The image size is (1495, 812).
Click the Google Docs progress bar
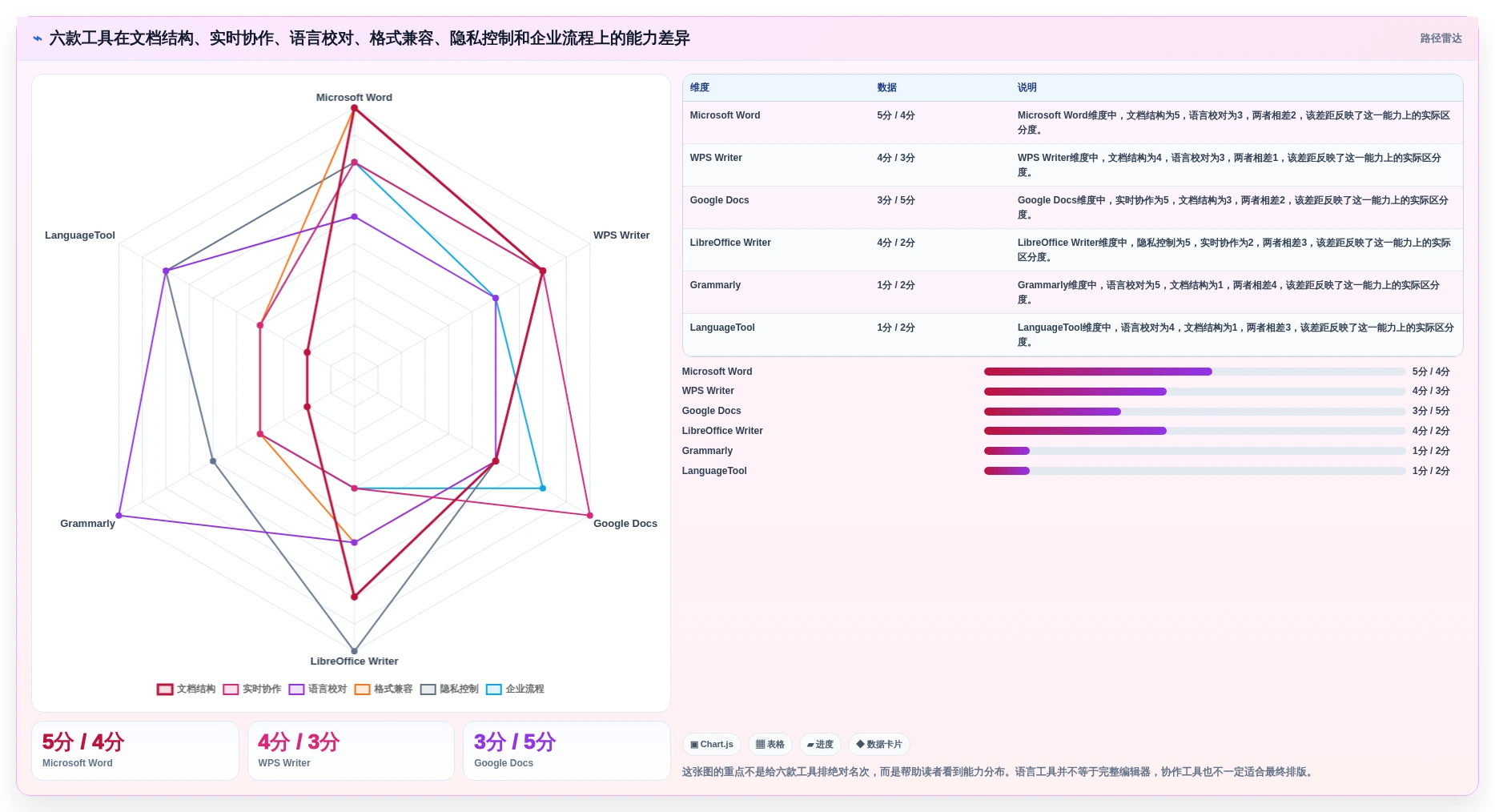(1195, 412)
